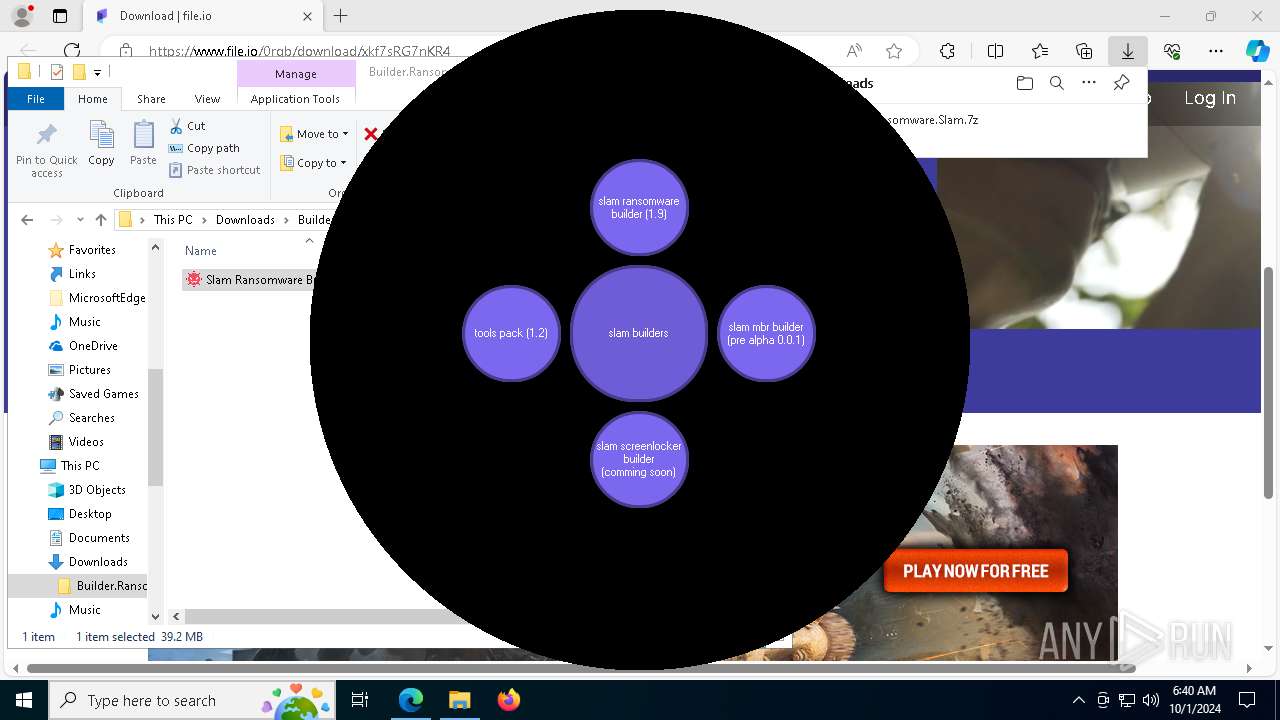Switch to the Home ribbon tab

(x=93, y=99)
